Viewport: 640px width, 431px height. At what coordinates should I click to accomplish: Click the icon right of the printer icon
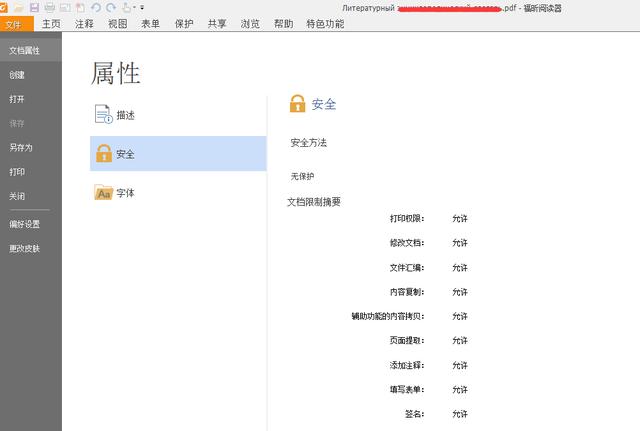[65, 7]
